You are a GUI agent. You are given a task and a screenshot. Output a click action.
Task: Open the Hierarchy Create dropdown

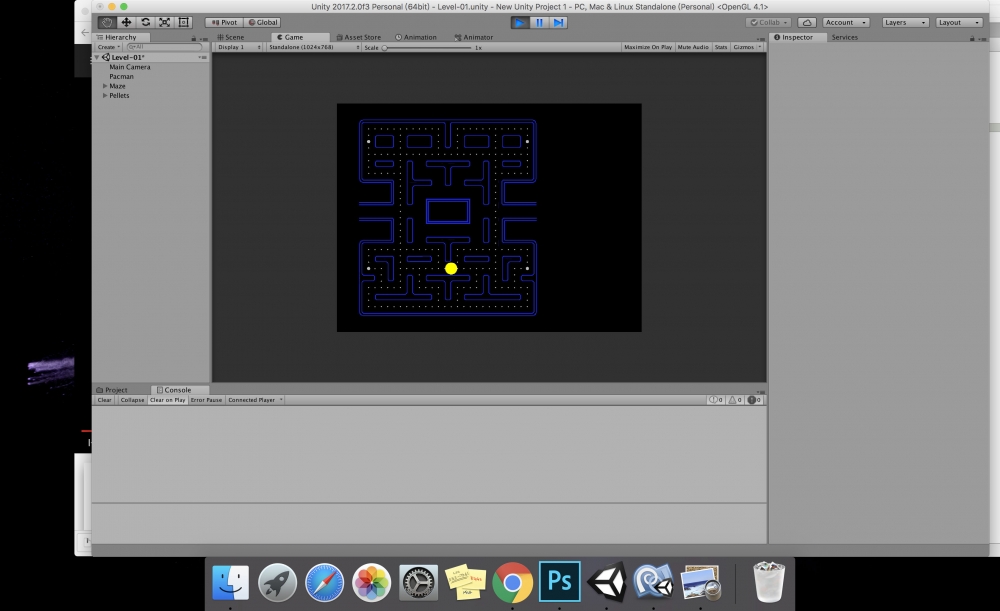tap(108, 47)
